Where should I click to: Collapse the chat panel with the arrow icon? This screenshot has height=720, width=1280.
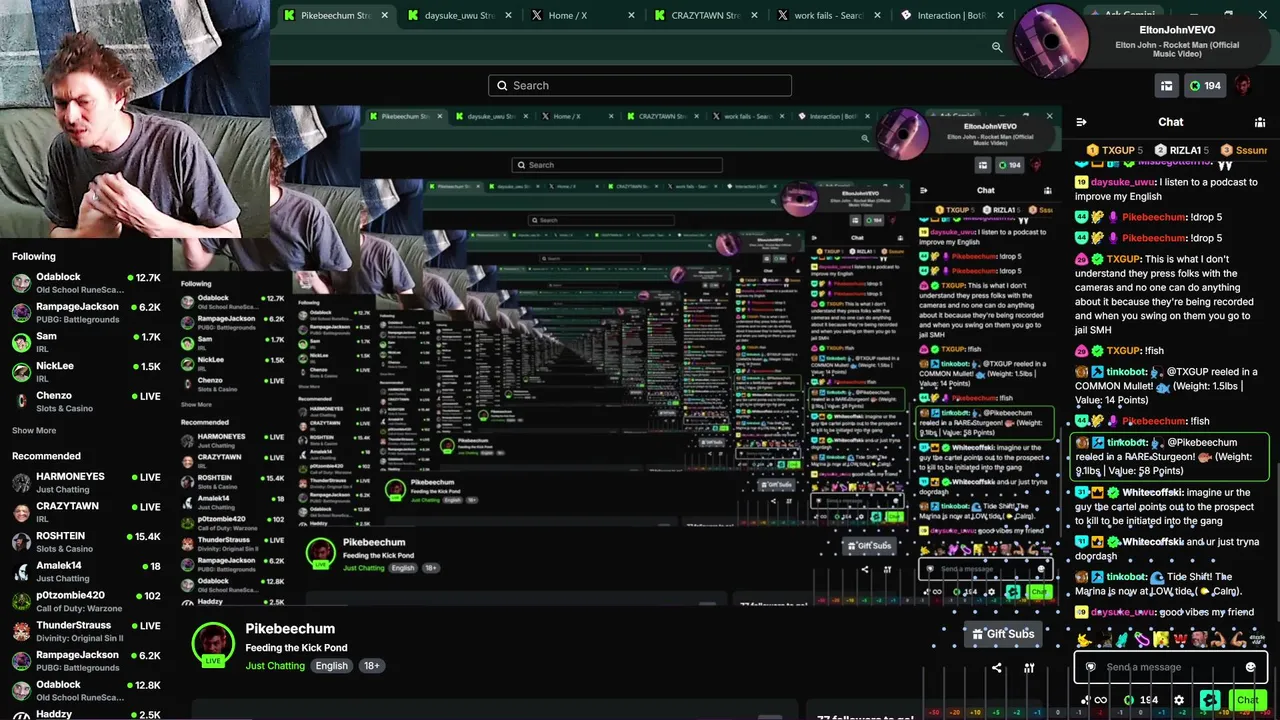(x=1081, y=122)
